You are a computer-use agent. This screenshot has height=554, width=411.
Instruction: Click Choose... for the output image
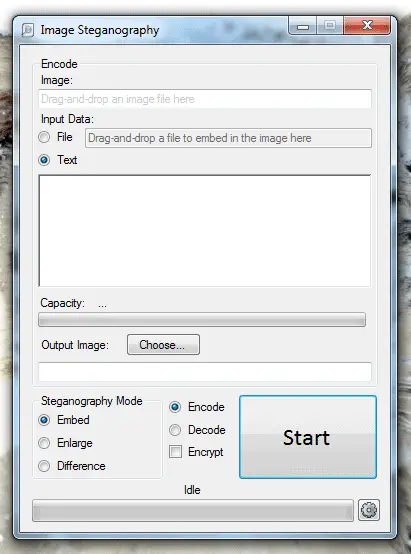tap(163, 344)
